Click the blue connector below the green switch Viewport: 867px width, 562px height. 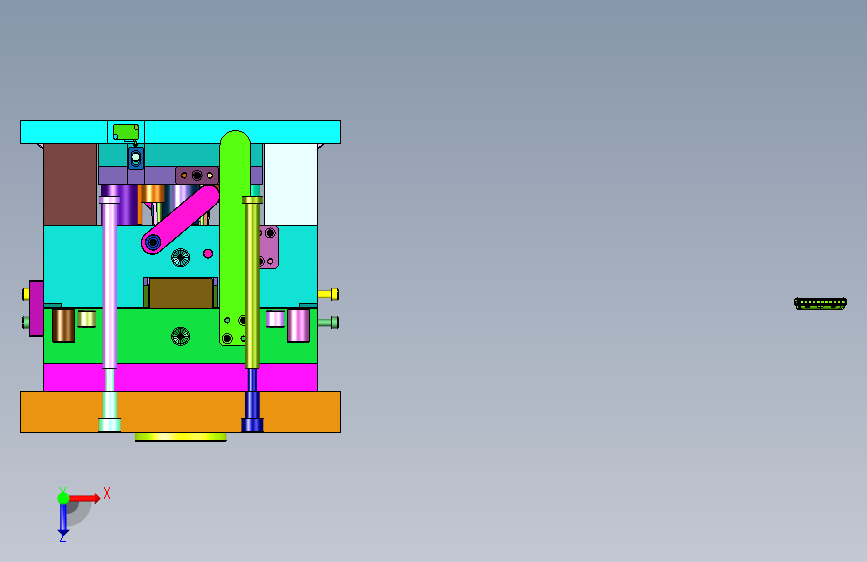coord(135,158)
